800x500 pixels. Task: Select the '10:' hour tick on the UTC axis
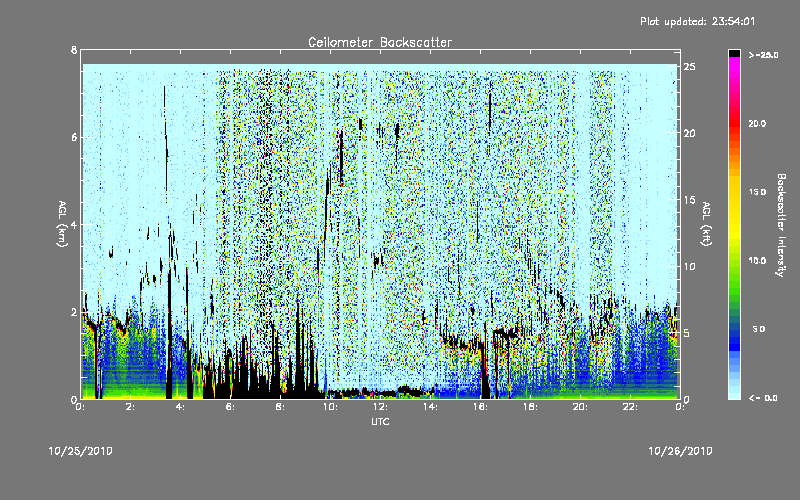pyautogui.click(x=330, y=407)
